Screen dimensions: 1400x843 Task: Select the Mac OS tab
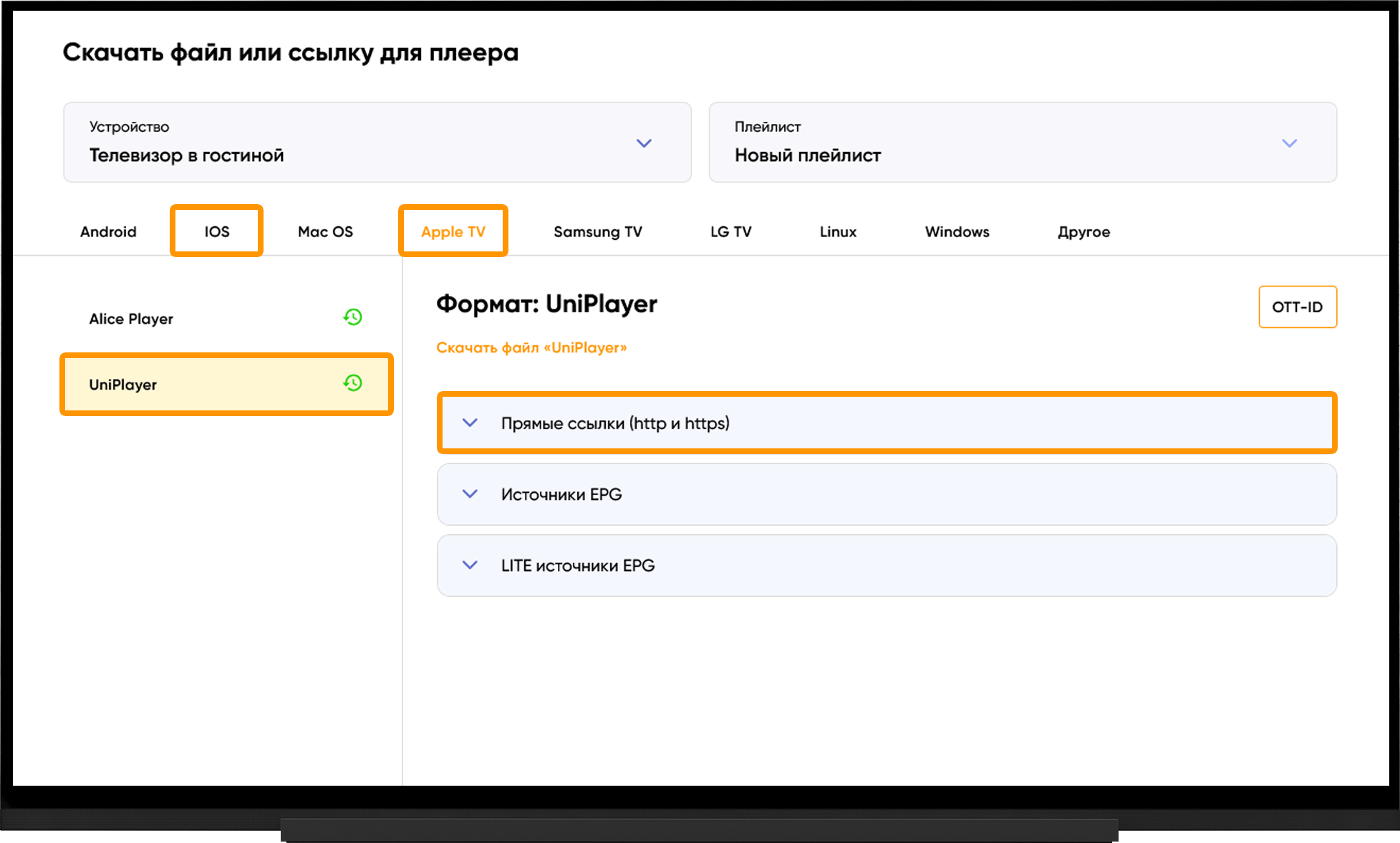click(326, 232)
